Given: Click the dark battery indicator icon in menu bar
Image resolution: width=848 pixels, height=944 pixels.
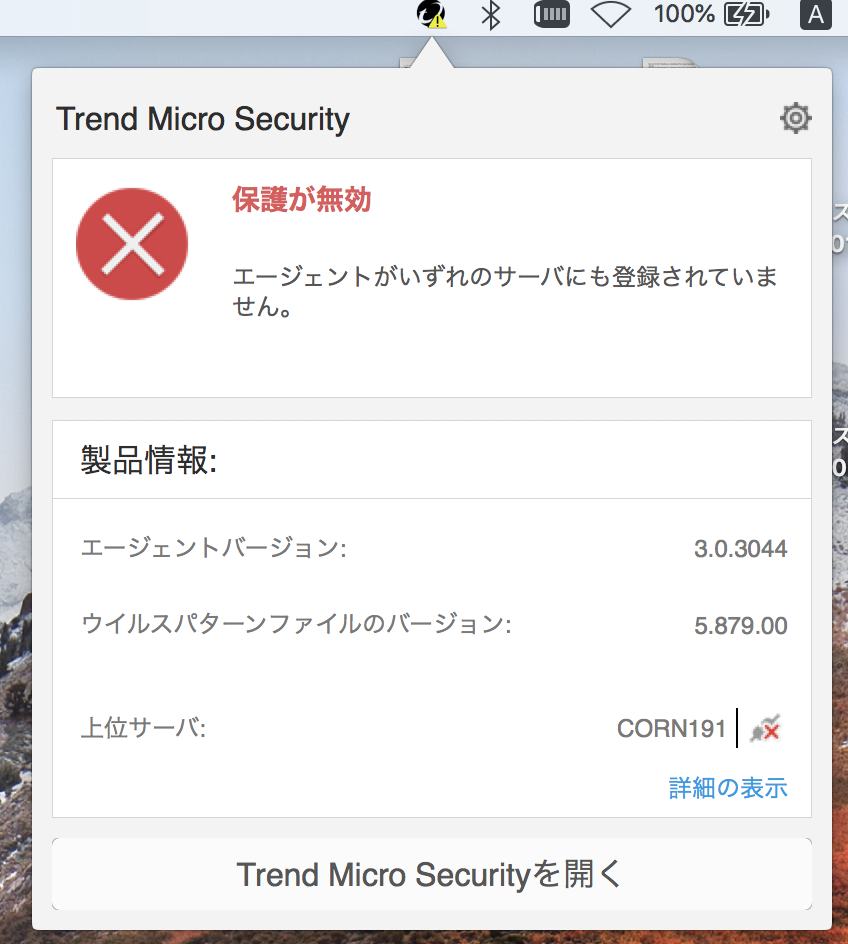Looking at the screenshot, I should coord(551,14).
